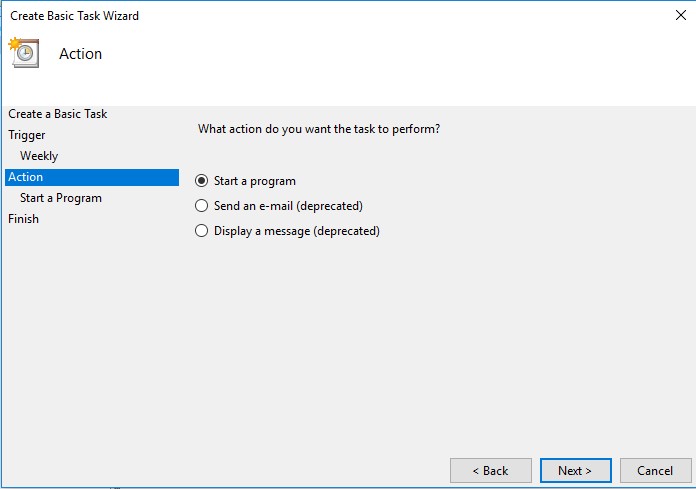Click the 'Start a program' option label text
Image resolution: width=696 pixels, height=489 pixels.
pos(255,181)
